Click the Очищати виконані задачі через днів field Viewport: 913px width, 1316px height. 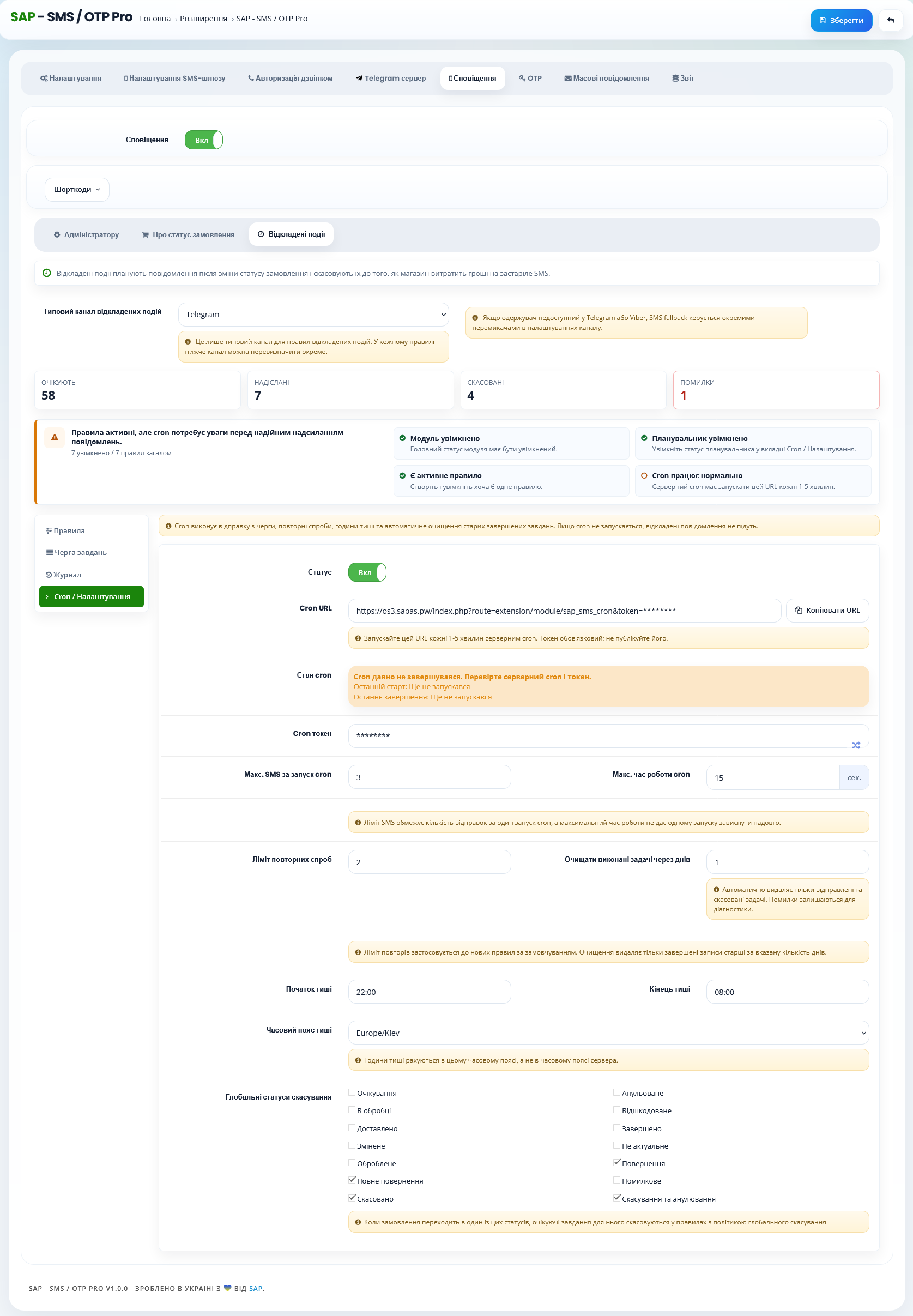tap(788, 862)
